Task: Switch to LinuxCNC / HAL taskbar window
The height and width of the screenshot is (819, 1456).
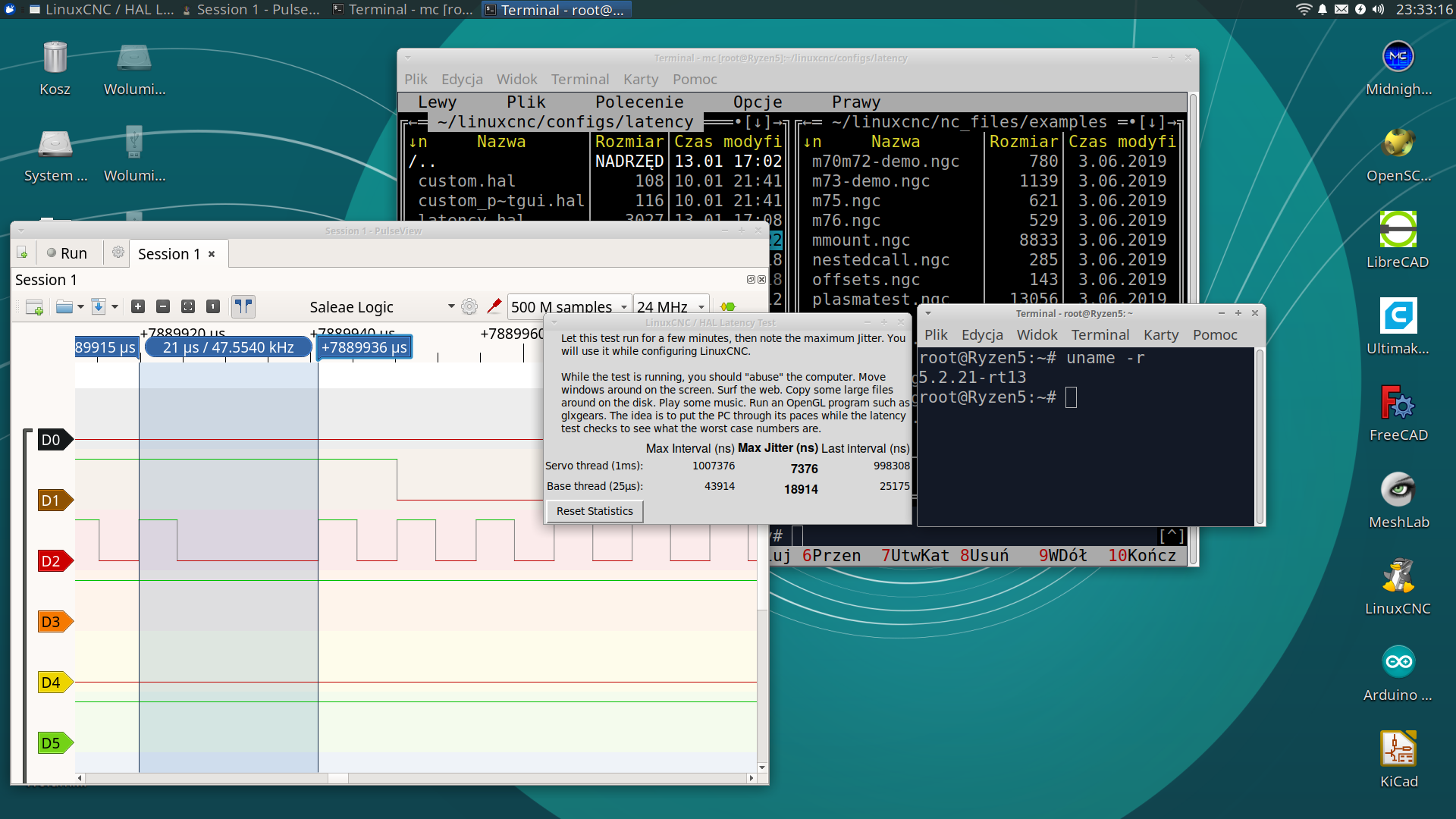Action: click(x=101, y=9)
